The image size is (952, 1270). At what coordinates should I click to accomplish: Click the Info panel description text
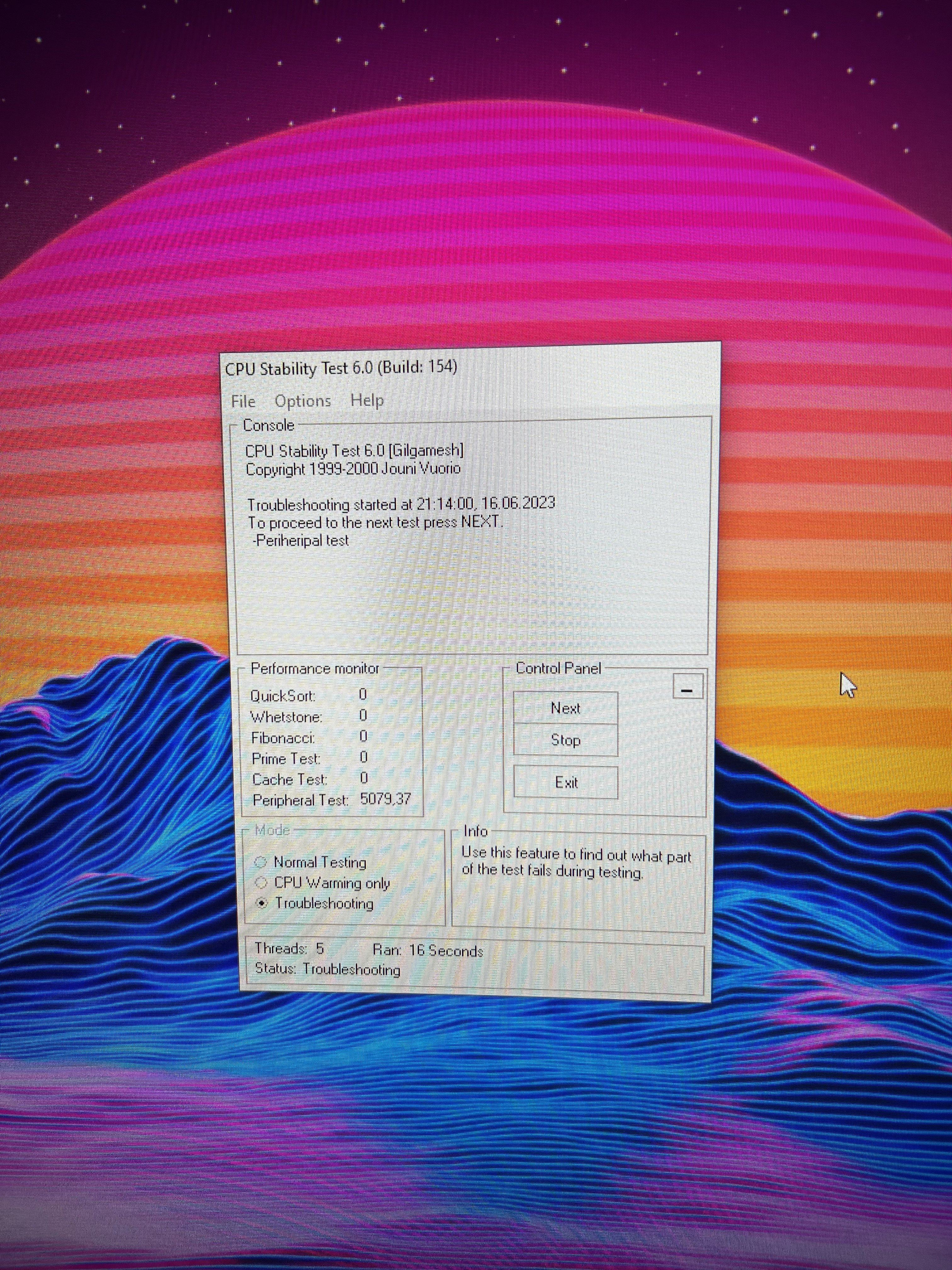coord(576,863)
